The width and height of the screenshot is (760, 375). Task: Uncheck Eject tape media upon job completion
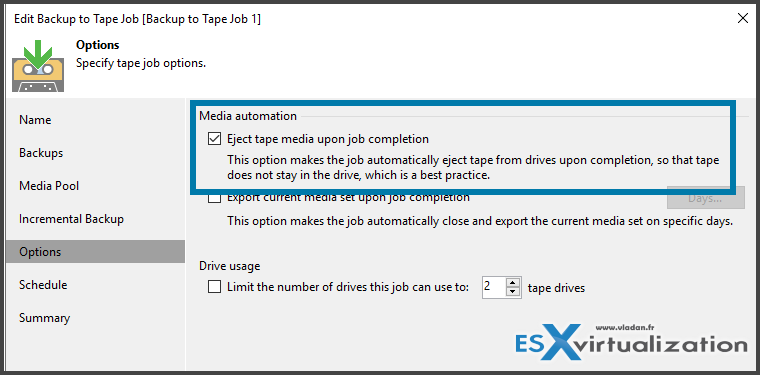(214, 140)
